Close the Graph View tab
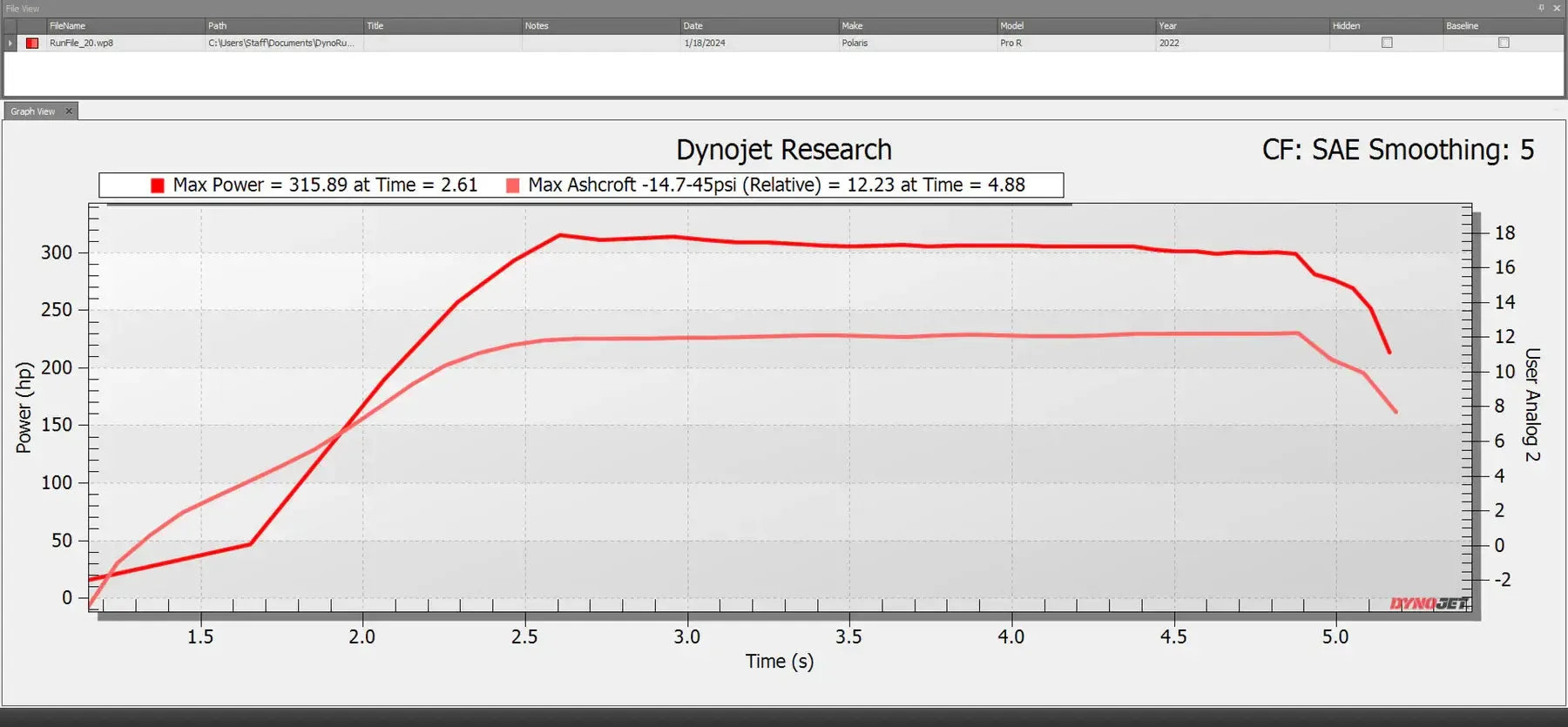This screenshot has height=727, width=1568. click(x=69, y=111)
